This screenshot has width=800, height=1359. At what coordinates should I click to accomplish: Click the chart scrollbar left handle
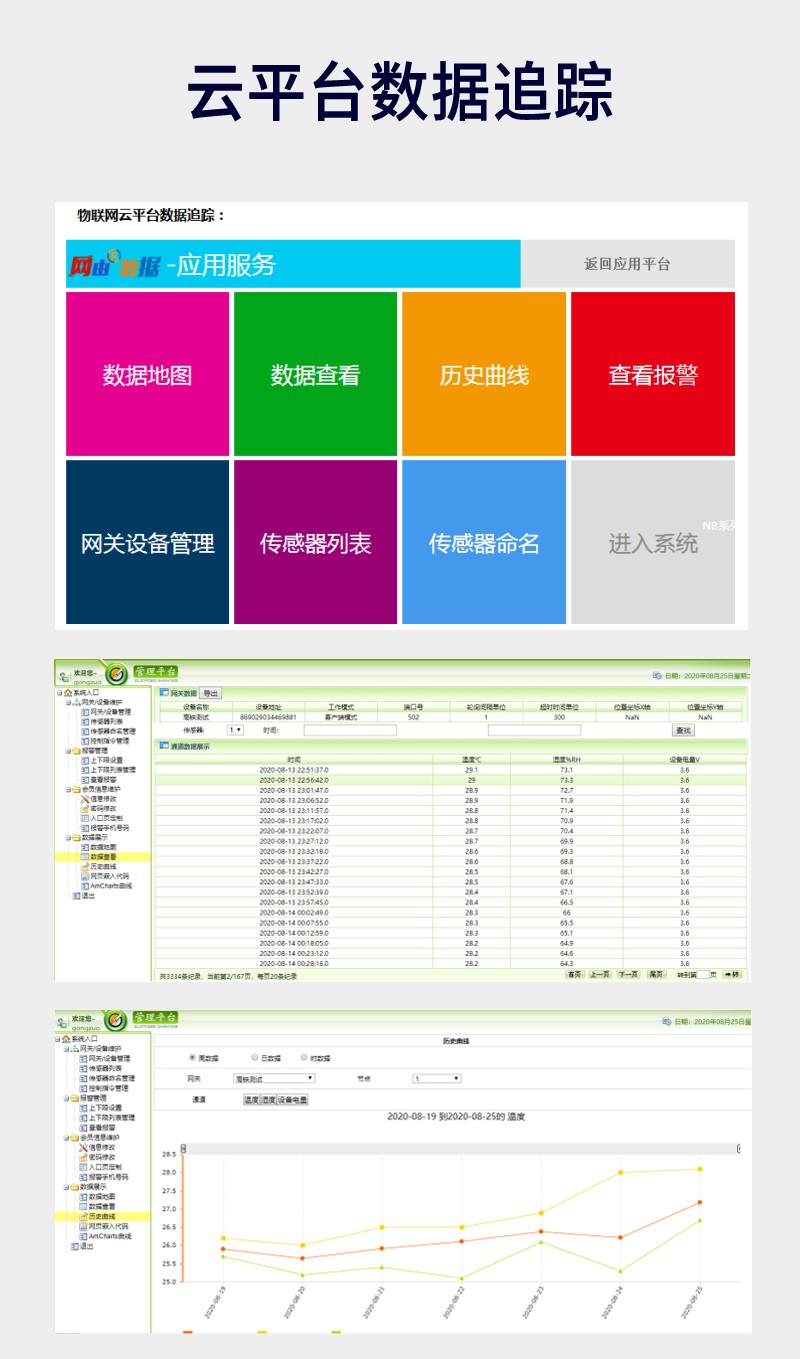click(183, 1149)
